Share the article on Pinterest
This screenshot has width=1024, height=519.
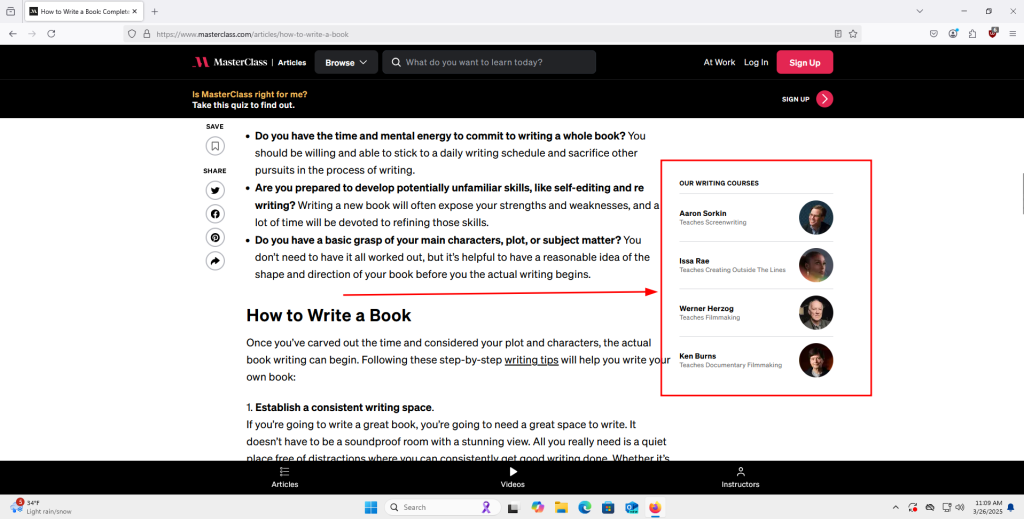coord(215,237)
